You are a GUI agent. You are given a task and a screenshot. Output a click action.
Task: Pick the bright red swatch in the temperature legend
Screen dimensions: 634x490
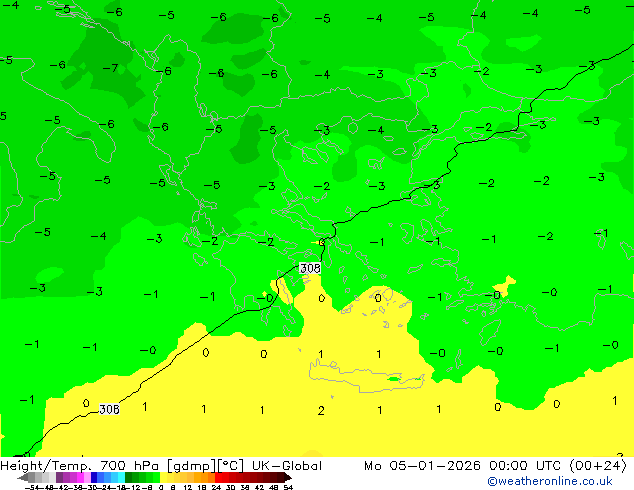click(218, 478)
